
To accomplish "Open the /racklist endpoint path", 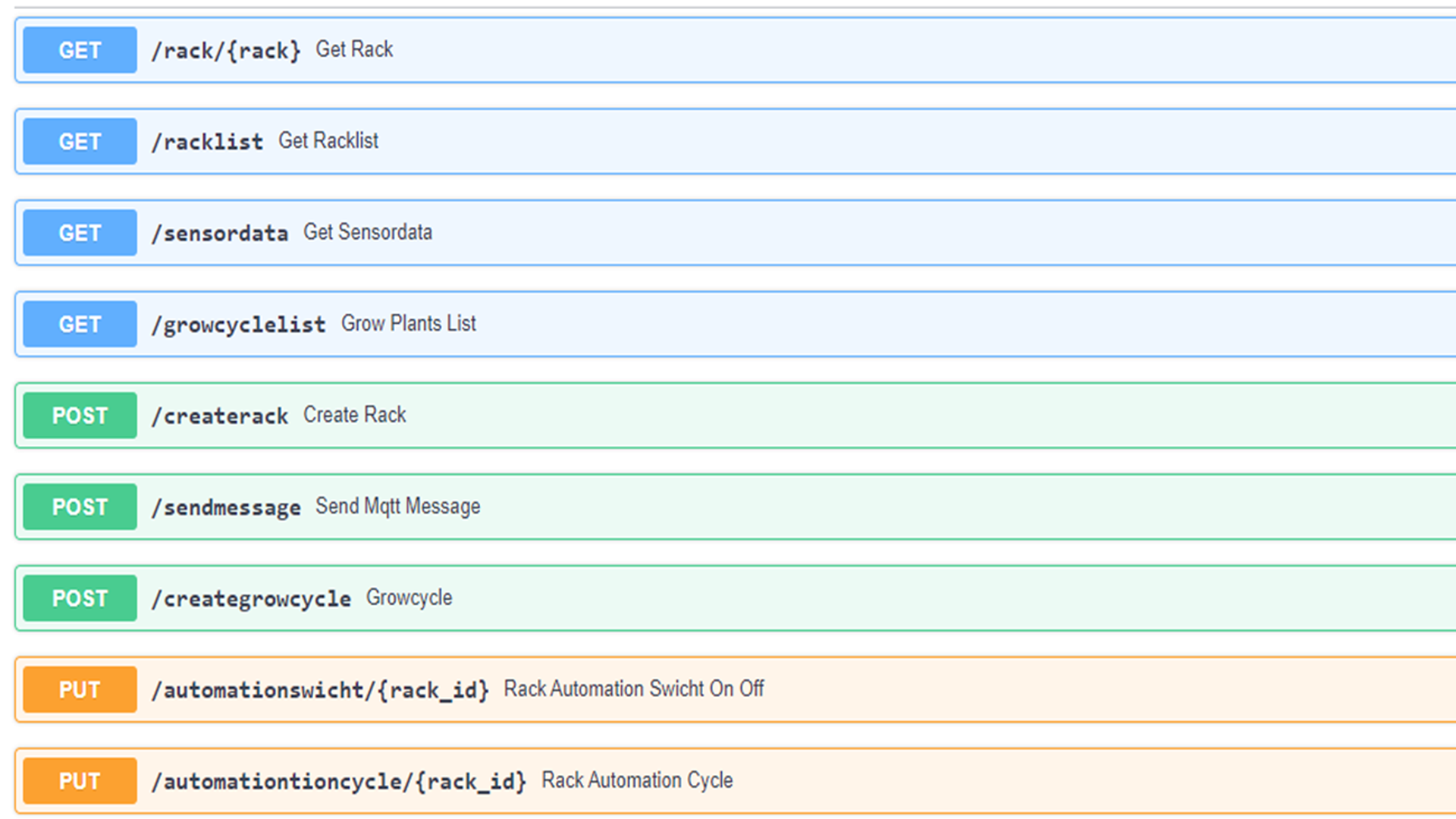I will tap(207, 142).
